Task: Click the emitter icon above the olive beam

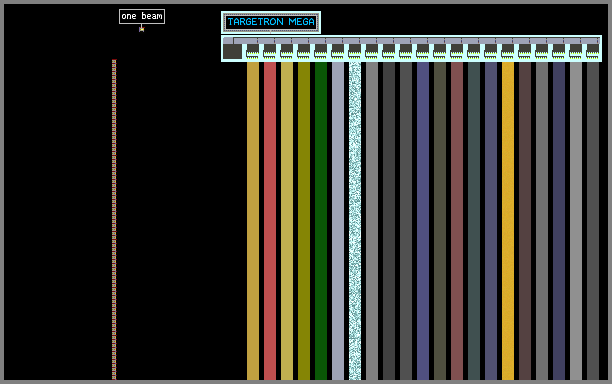Action: point(304,52)
